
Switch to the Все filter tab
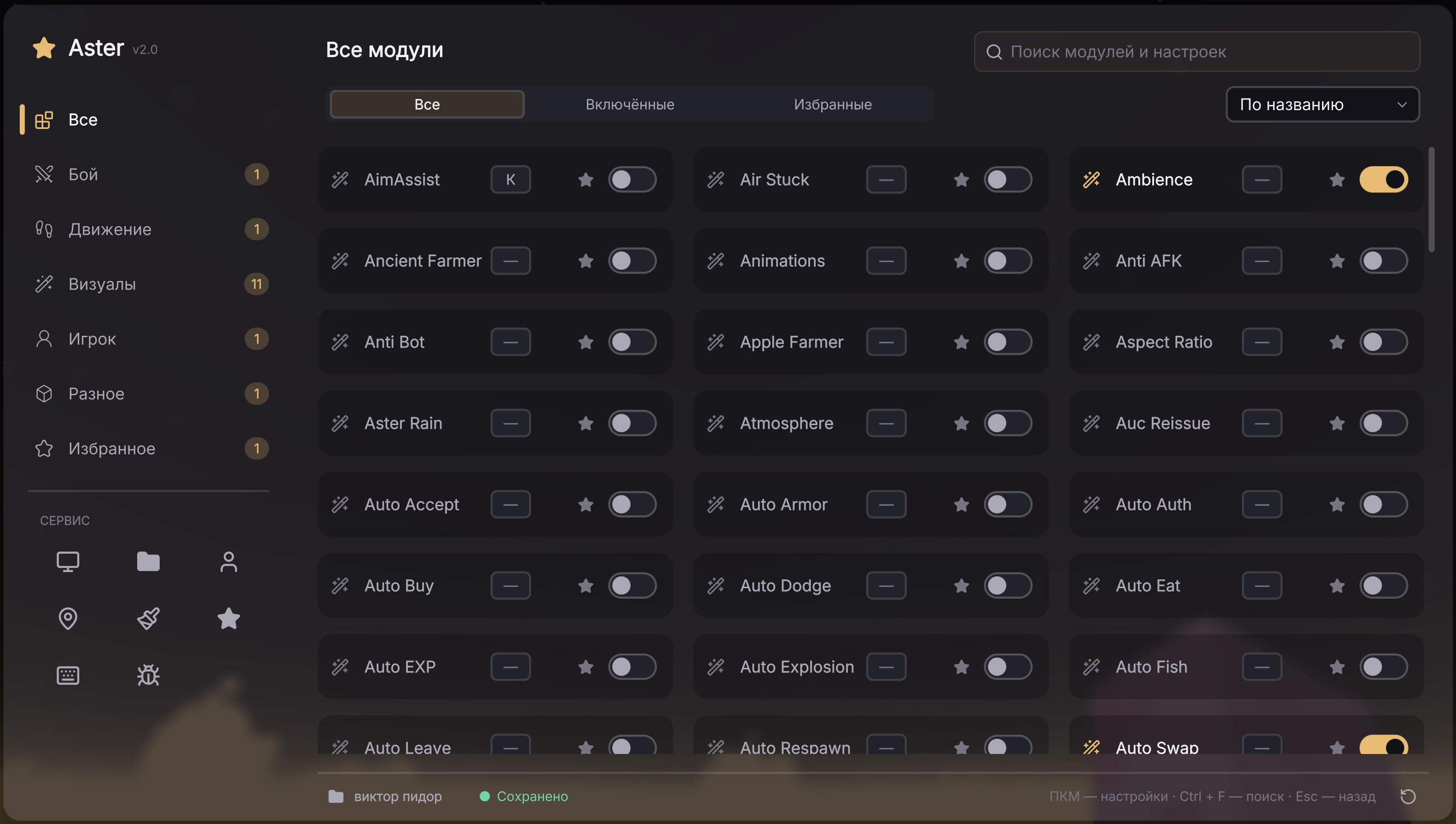427,104
